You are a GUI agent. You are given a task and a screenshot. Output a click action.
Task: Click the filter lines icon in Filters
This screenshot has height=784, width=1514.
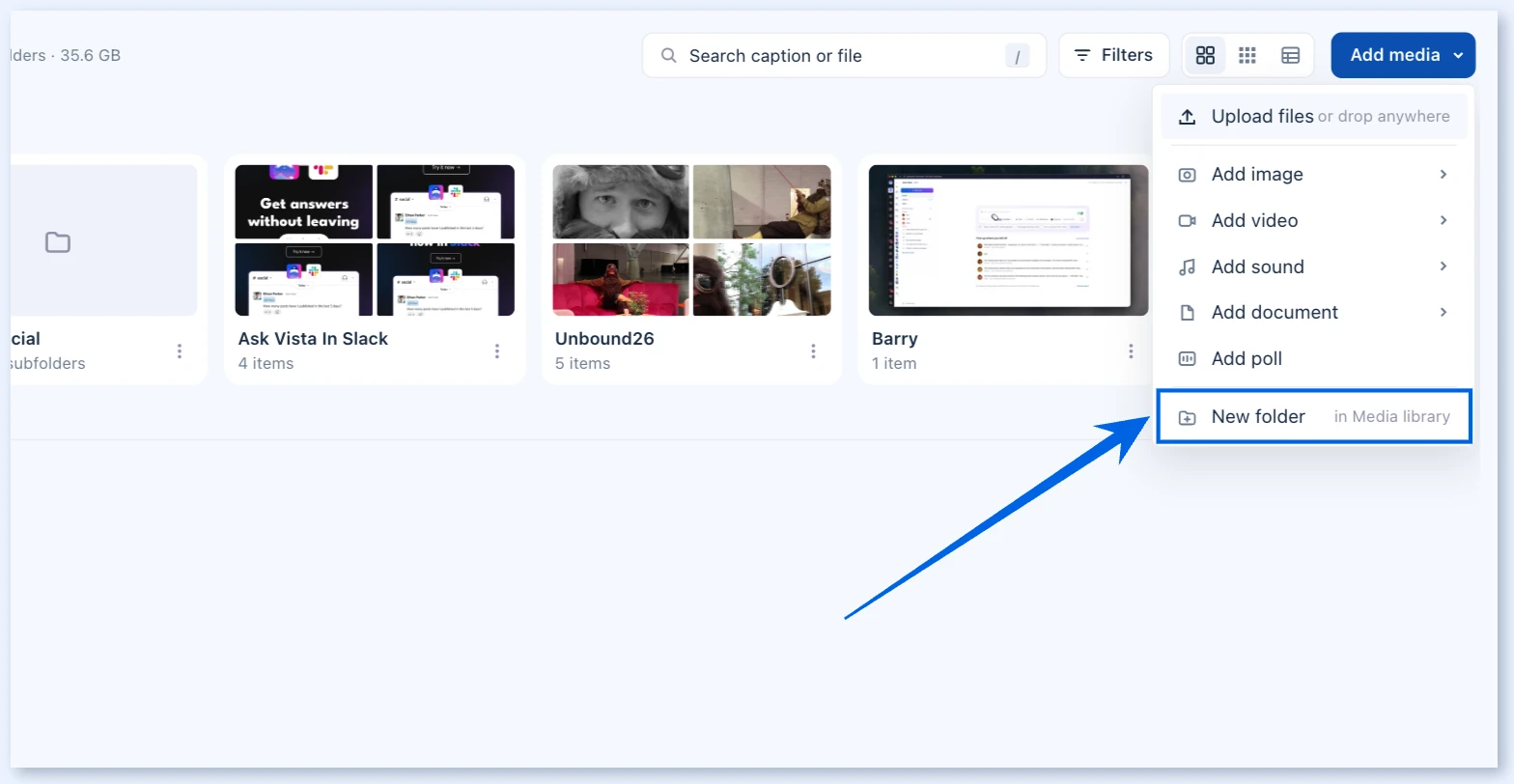tap(1083, 56)
